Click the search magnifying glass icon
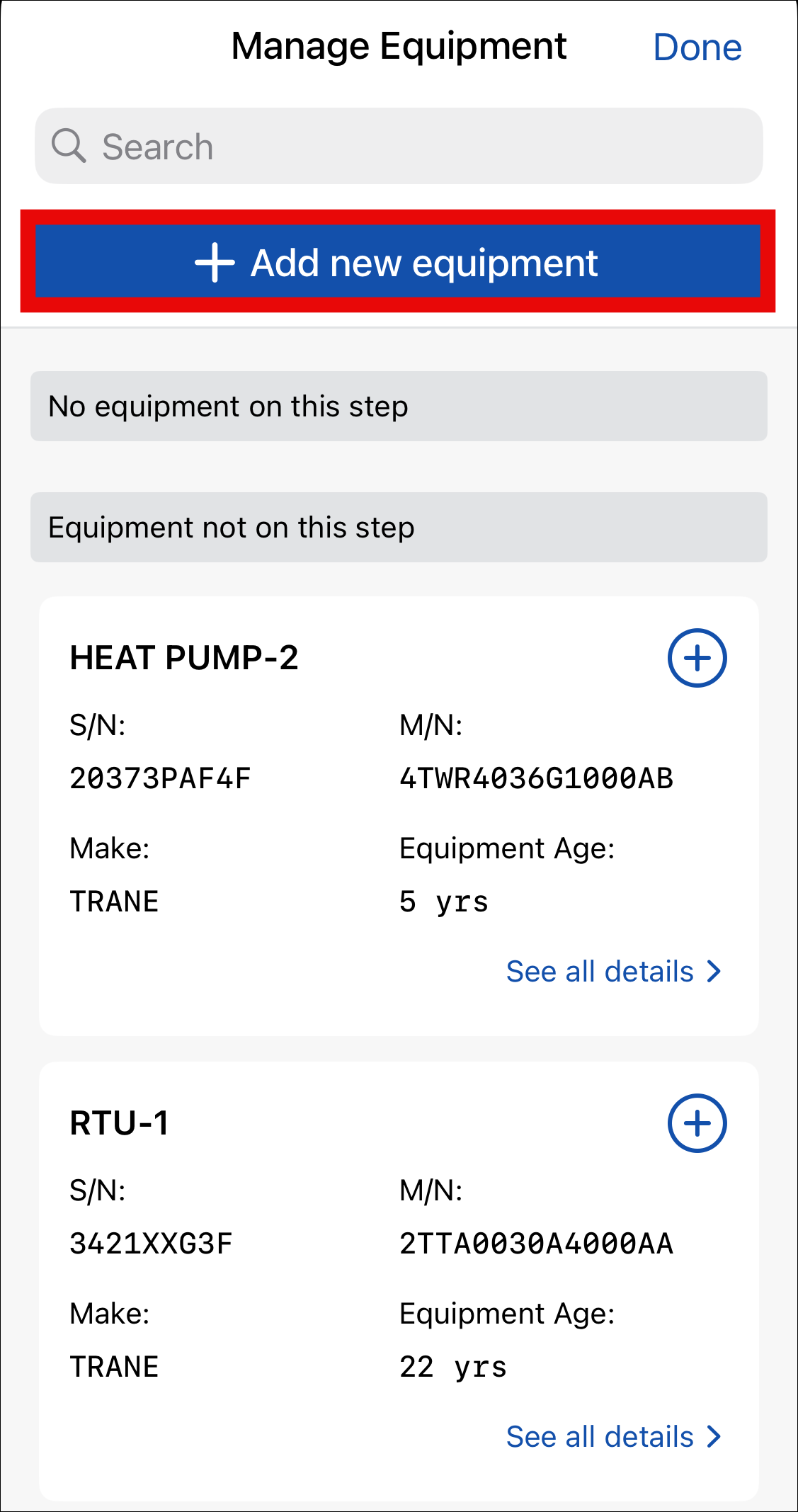The width and height of the screenshot is (798, 1512). click(x=69, y=146)
